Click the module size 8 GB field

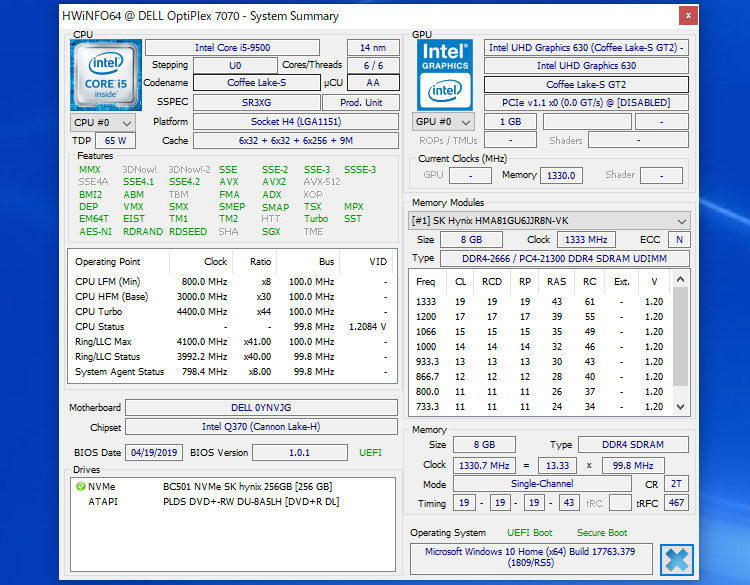click(x=472, y=240)
